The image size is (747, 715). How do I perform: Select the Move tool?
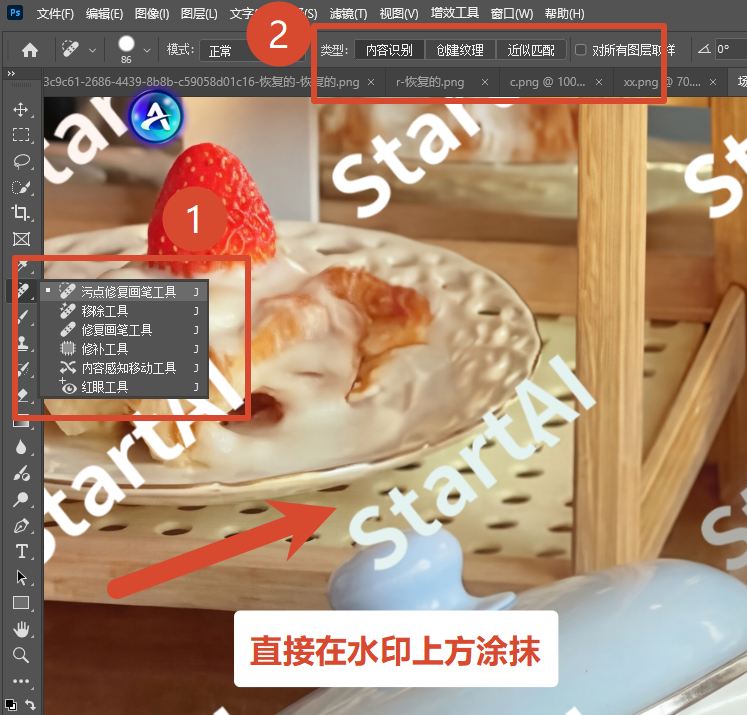click(21, 110)
